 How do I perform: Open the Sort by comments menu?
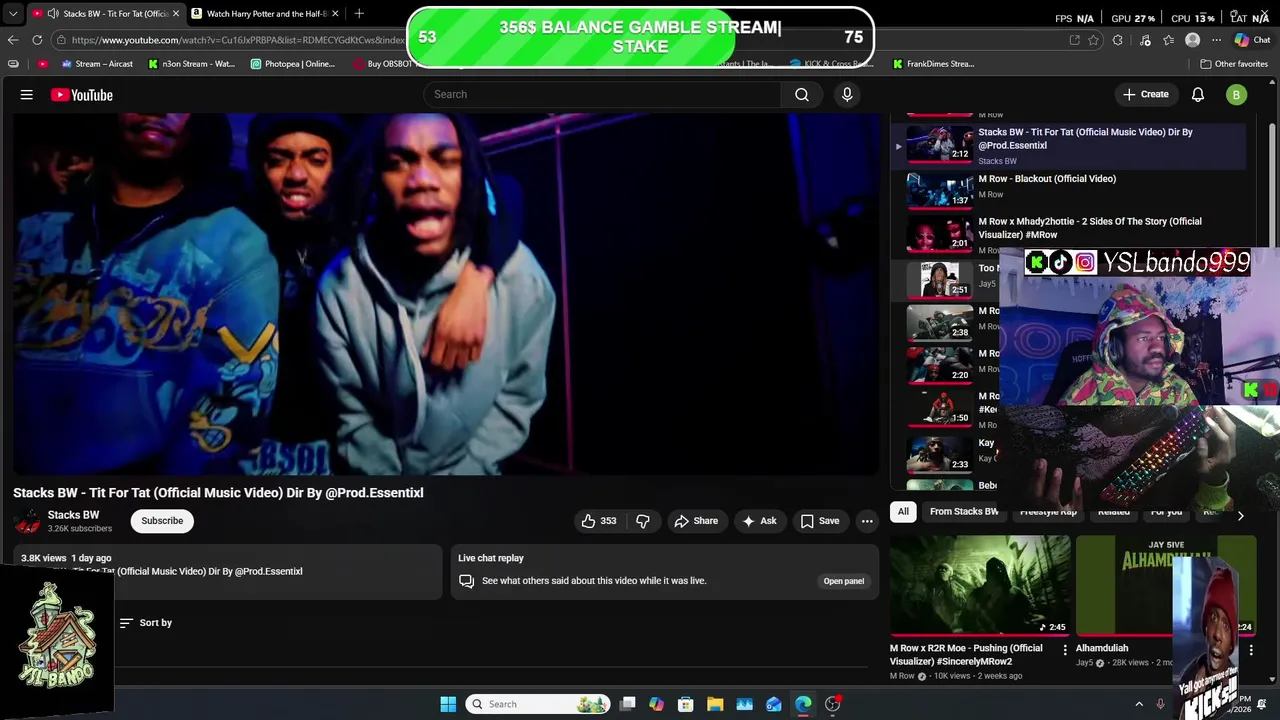[146, 623]
